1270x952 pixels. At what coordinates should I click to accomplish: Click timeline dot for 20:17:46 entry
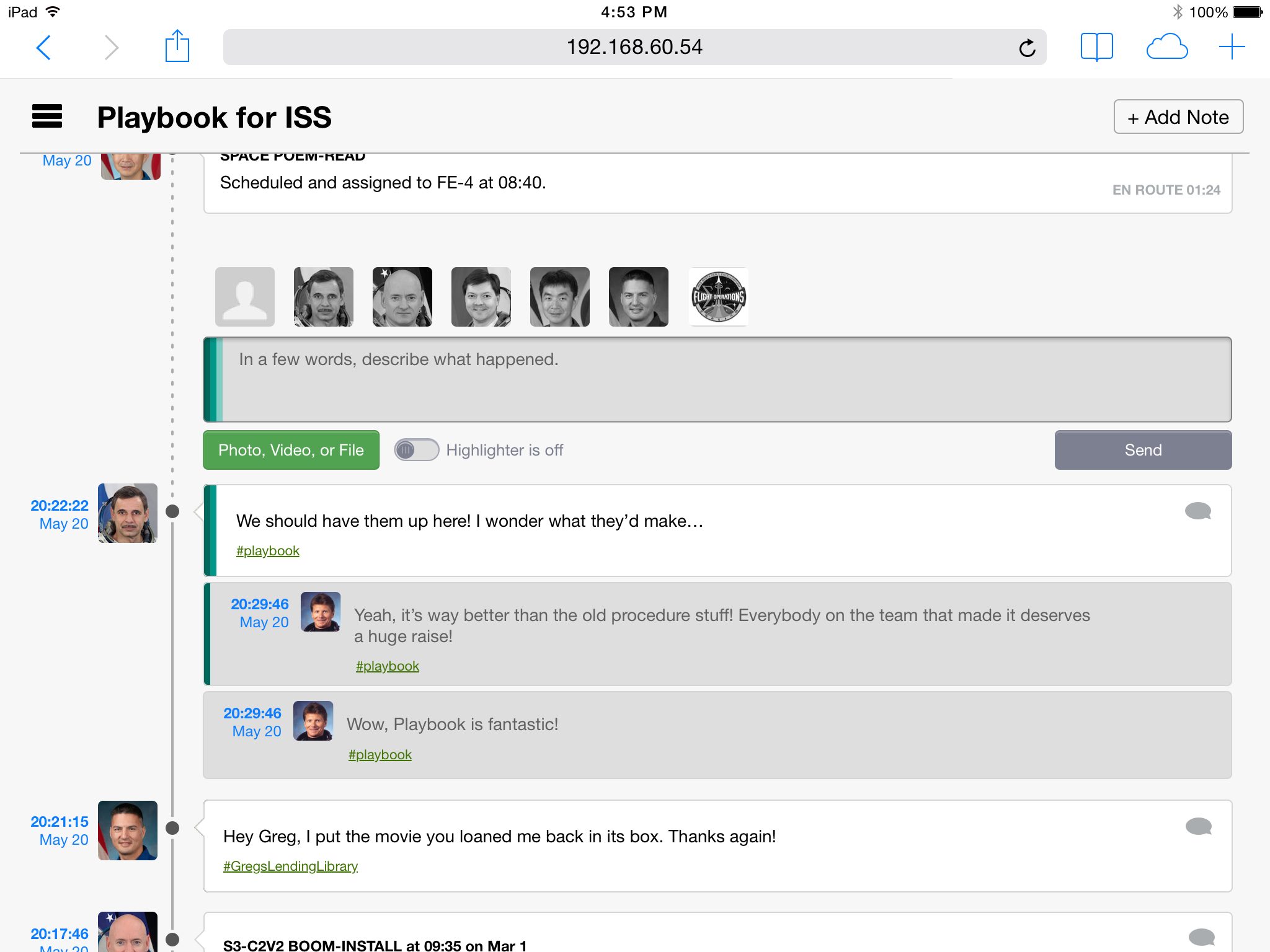173,940
